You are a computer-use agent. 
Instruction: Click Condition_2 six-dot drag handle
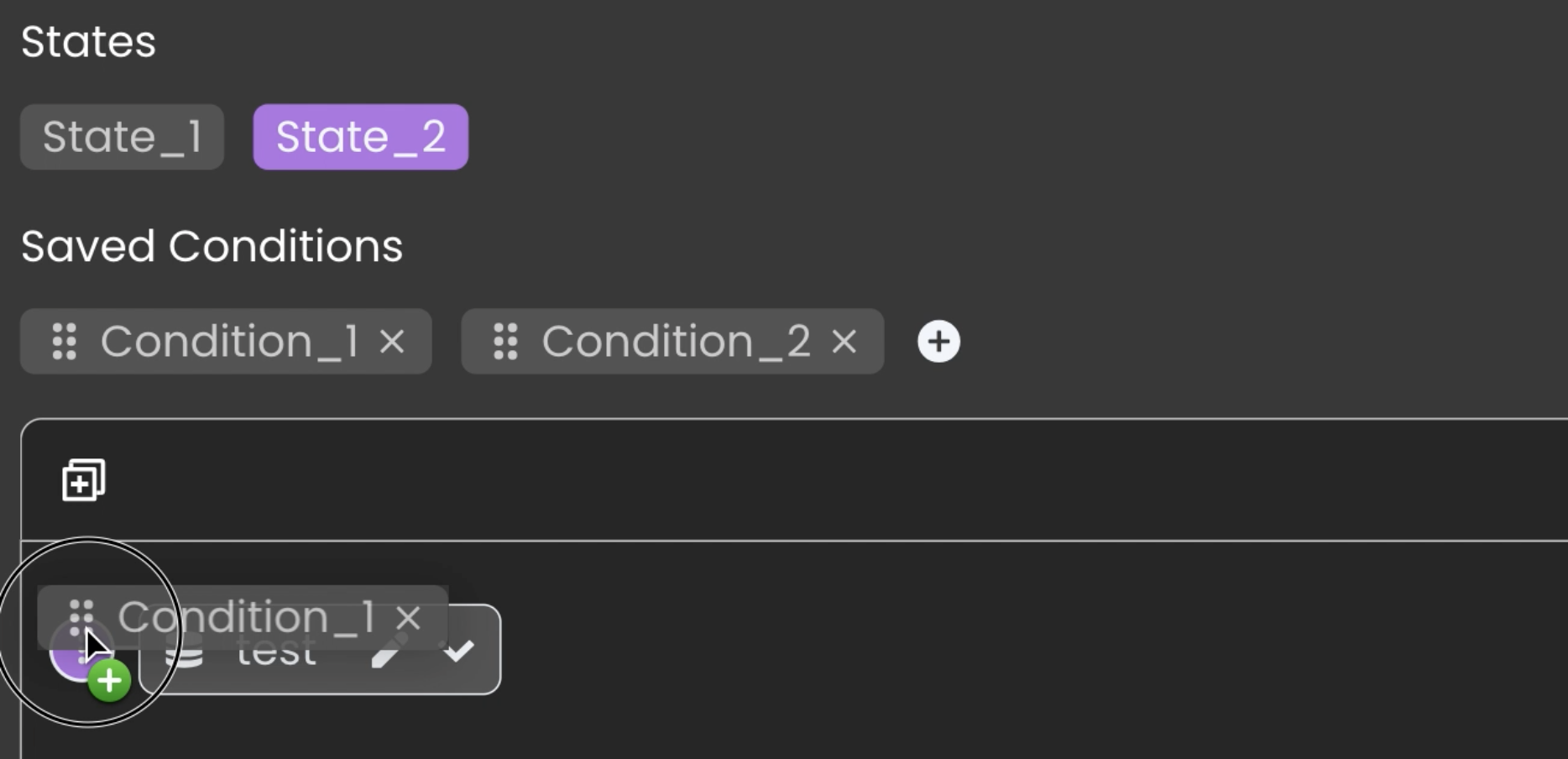coord(505,342)
